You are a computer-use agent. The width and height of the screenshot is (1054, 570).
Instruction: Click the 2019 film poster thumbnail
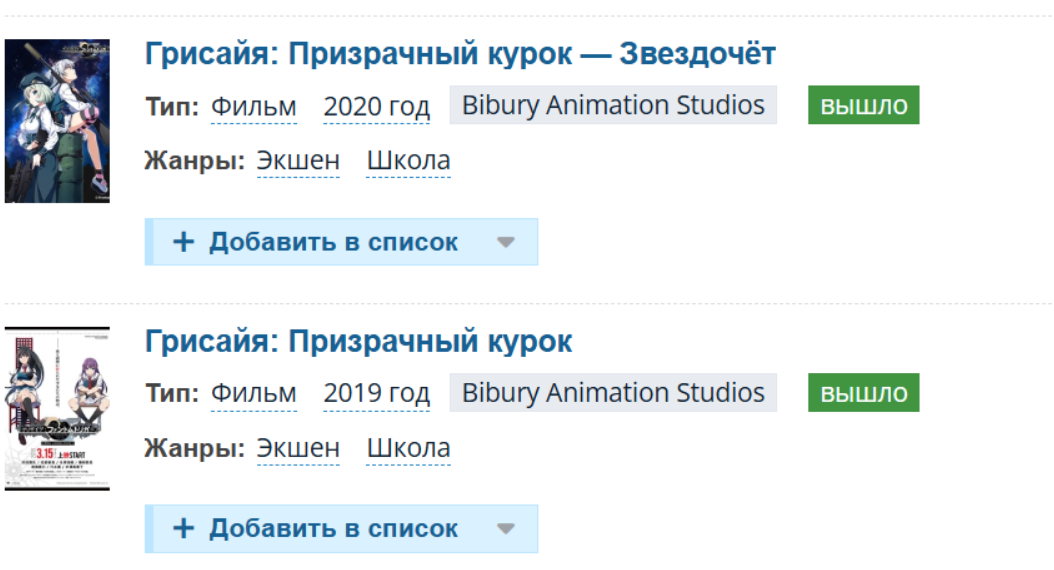57,408
